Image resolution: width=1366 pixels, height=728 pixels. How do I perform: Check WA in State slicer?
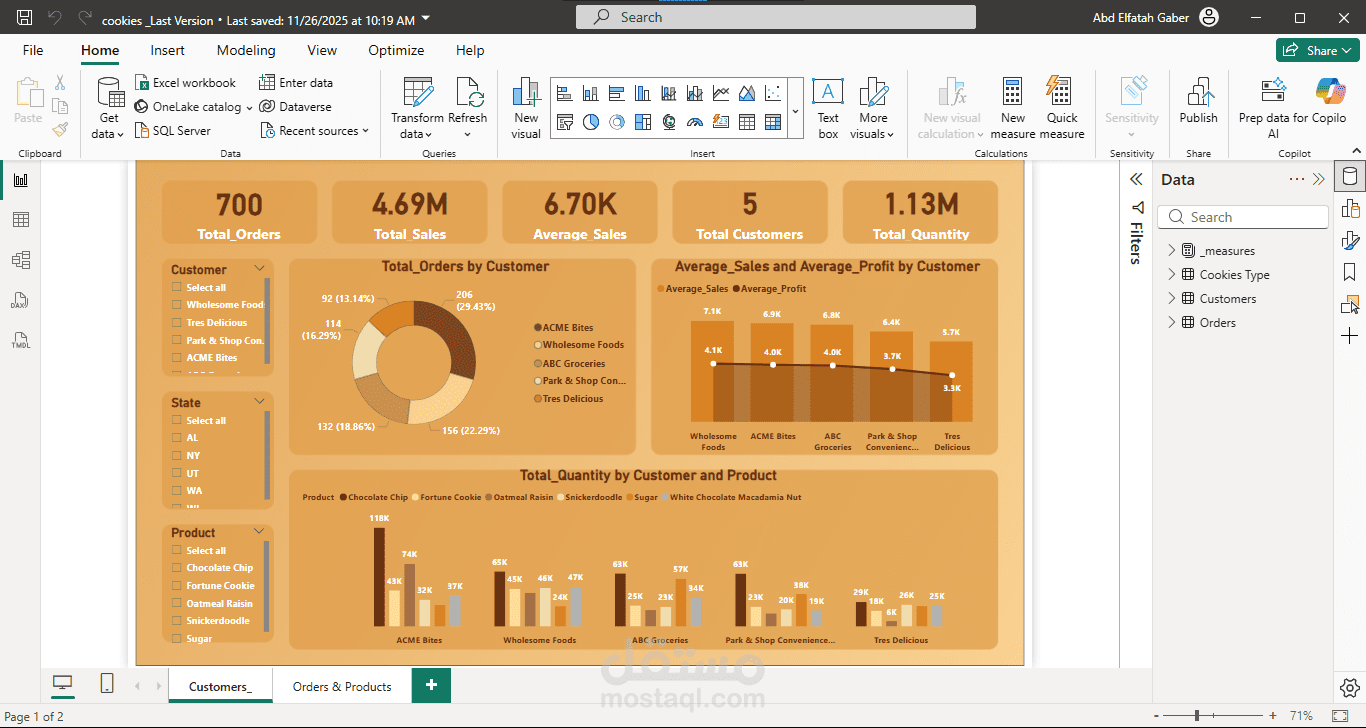177,490
